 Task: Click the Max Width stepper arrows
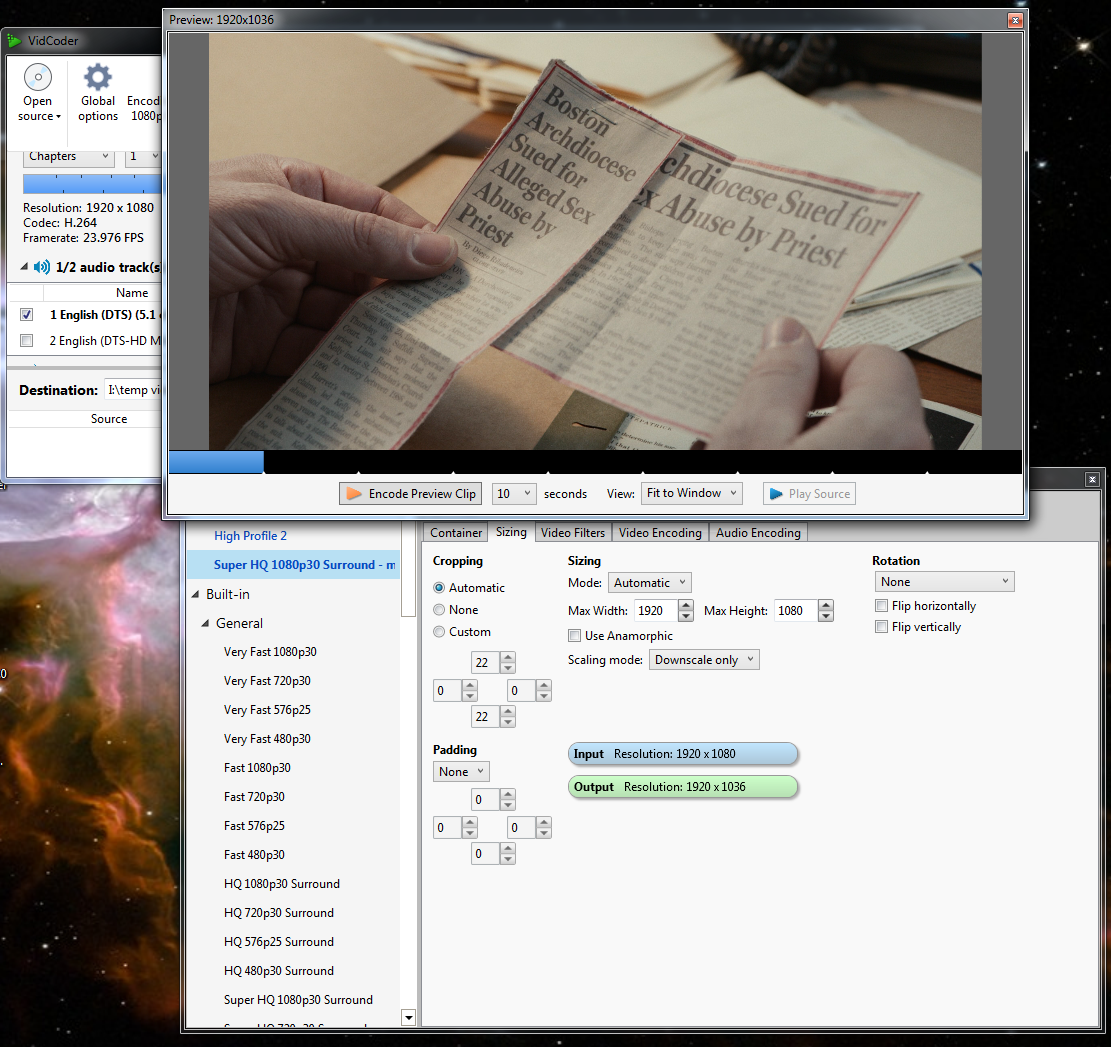coord(686,611)
